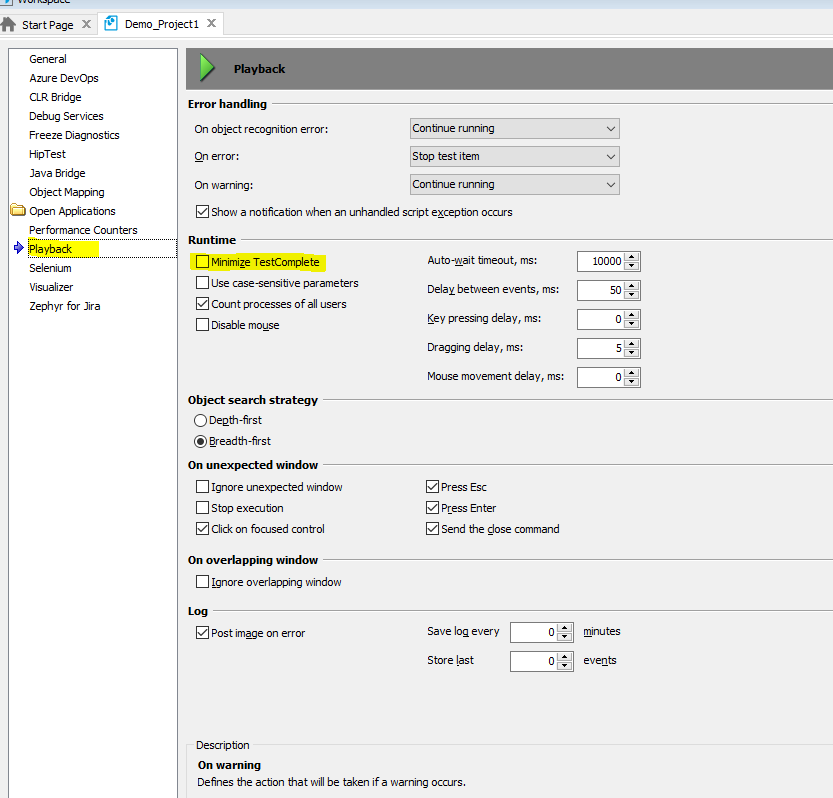Open the Selenium settings page
833x798 pixels.
point(50,268)
